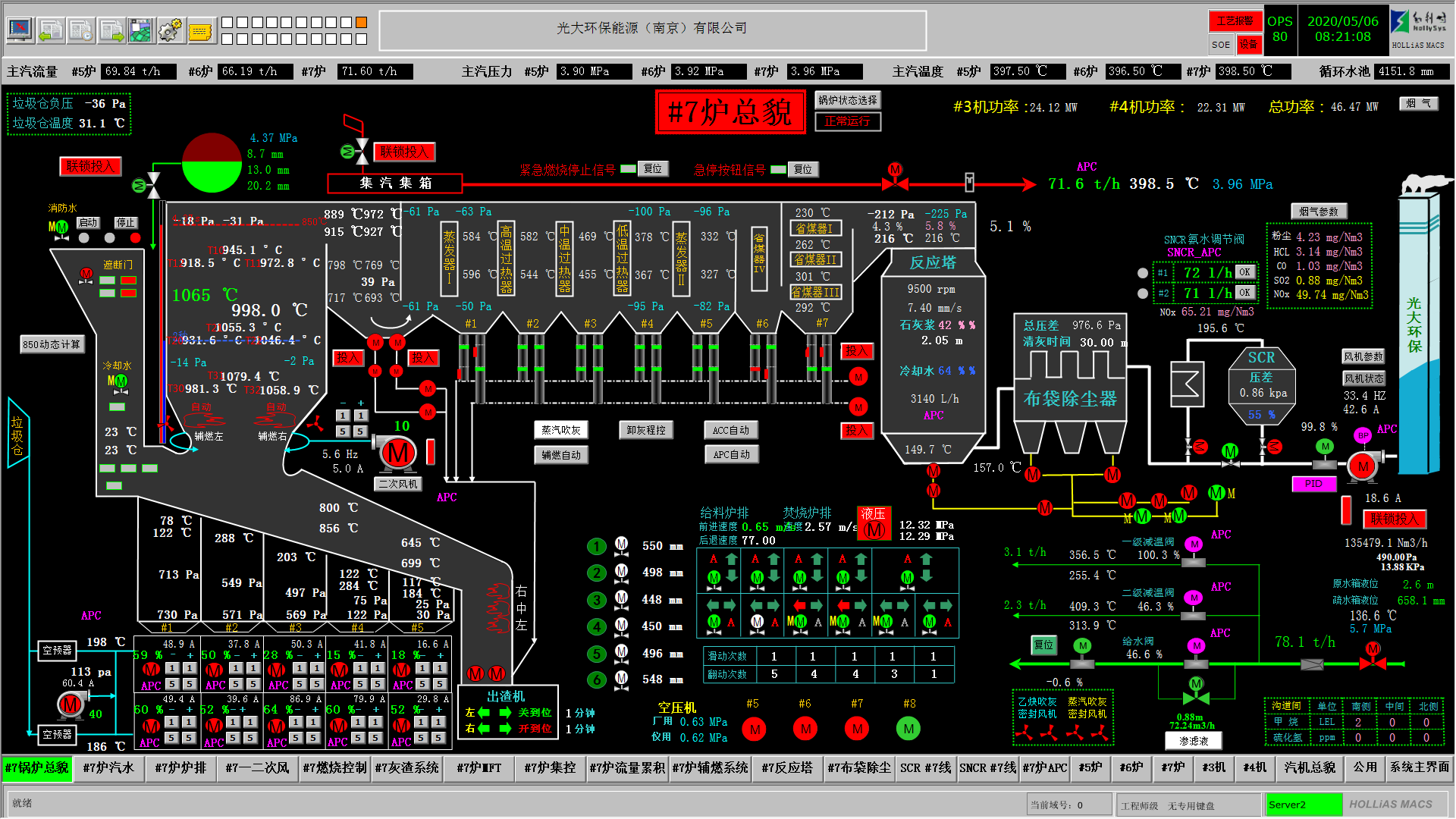Viewport: 1456px width, 819px height.
Task: Switch to the #7反应塔 tab
Action: 786,767
